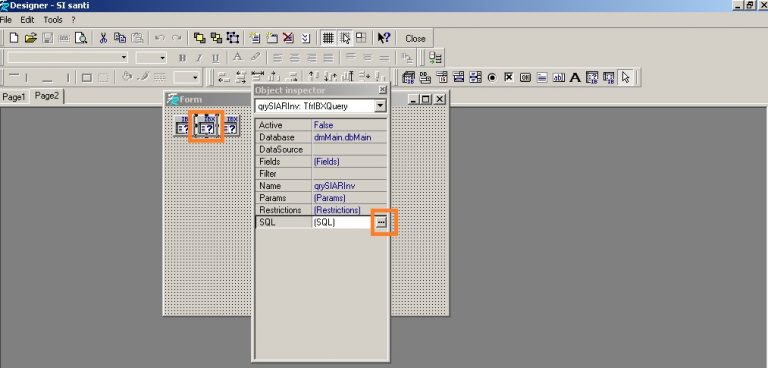Open the ? help menu
Image resolution: width=768 pixels, height=368 pixels.
73,20
